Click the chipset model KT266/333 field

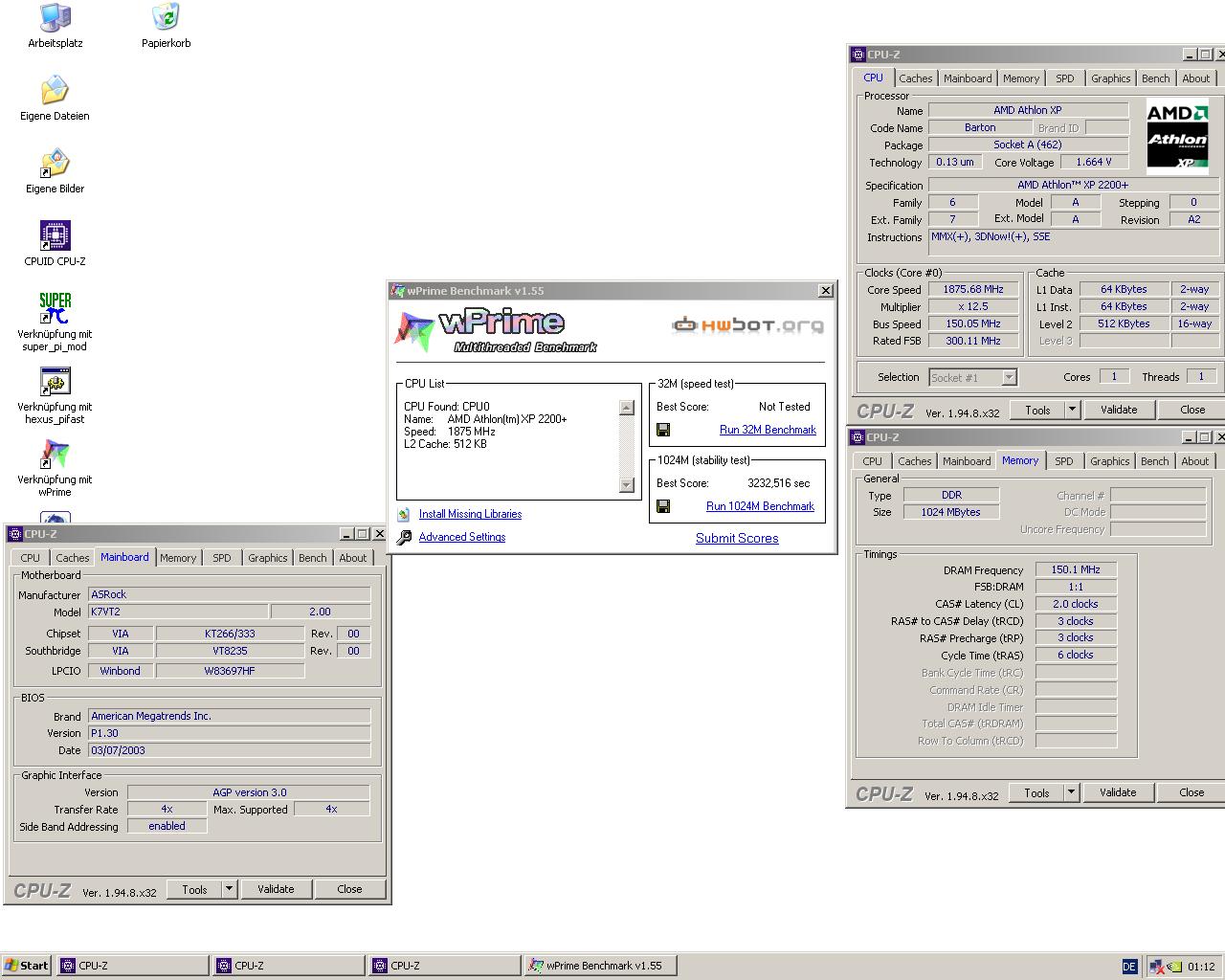pyautogui.click(x=230, y=634)
